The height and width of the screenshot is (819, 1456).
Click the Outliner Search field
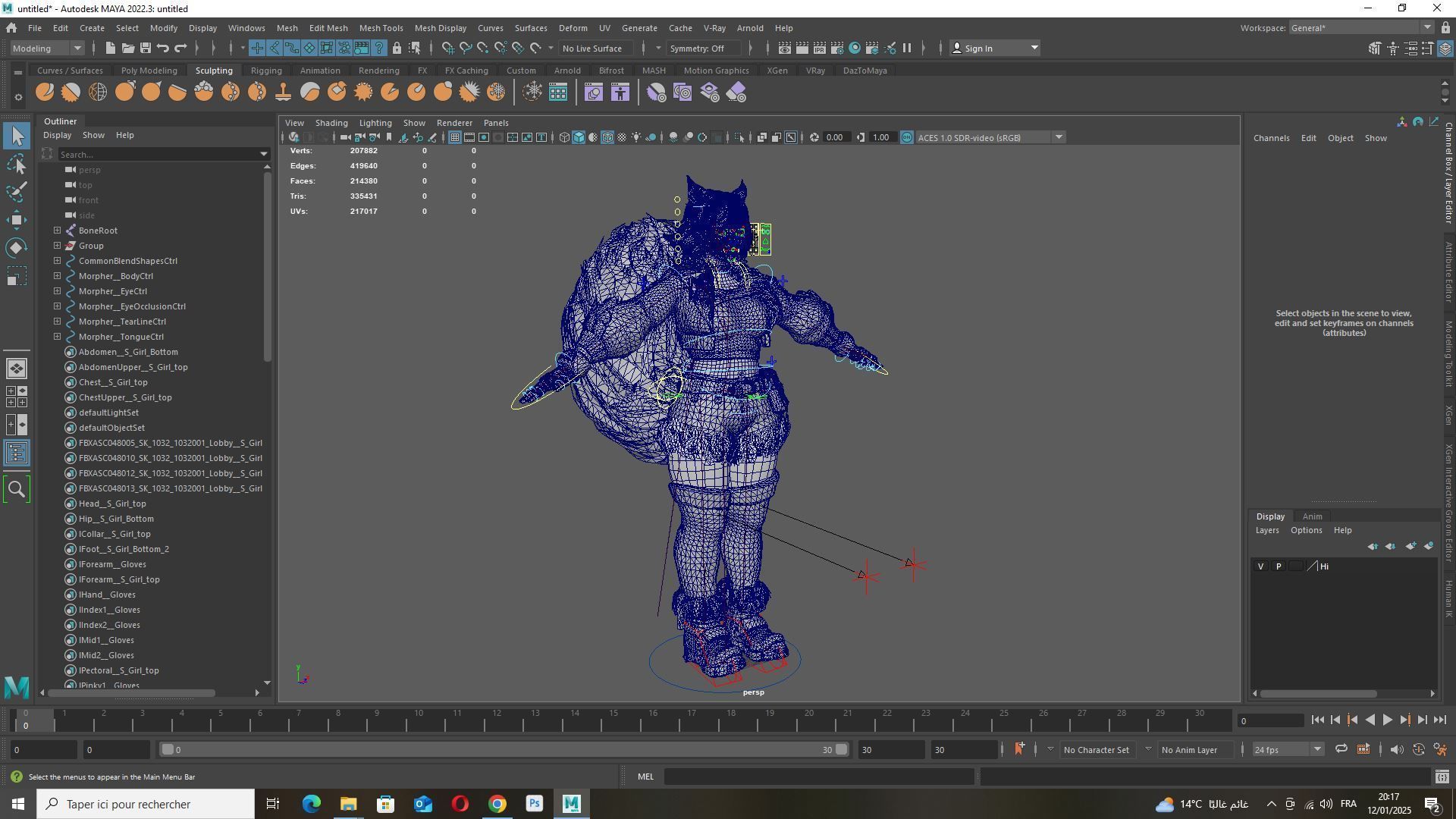[x=158, y=154]
